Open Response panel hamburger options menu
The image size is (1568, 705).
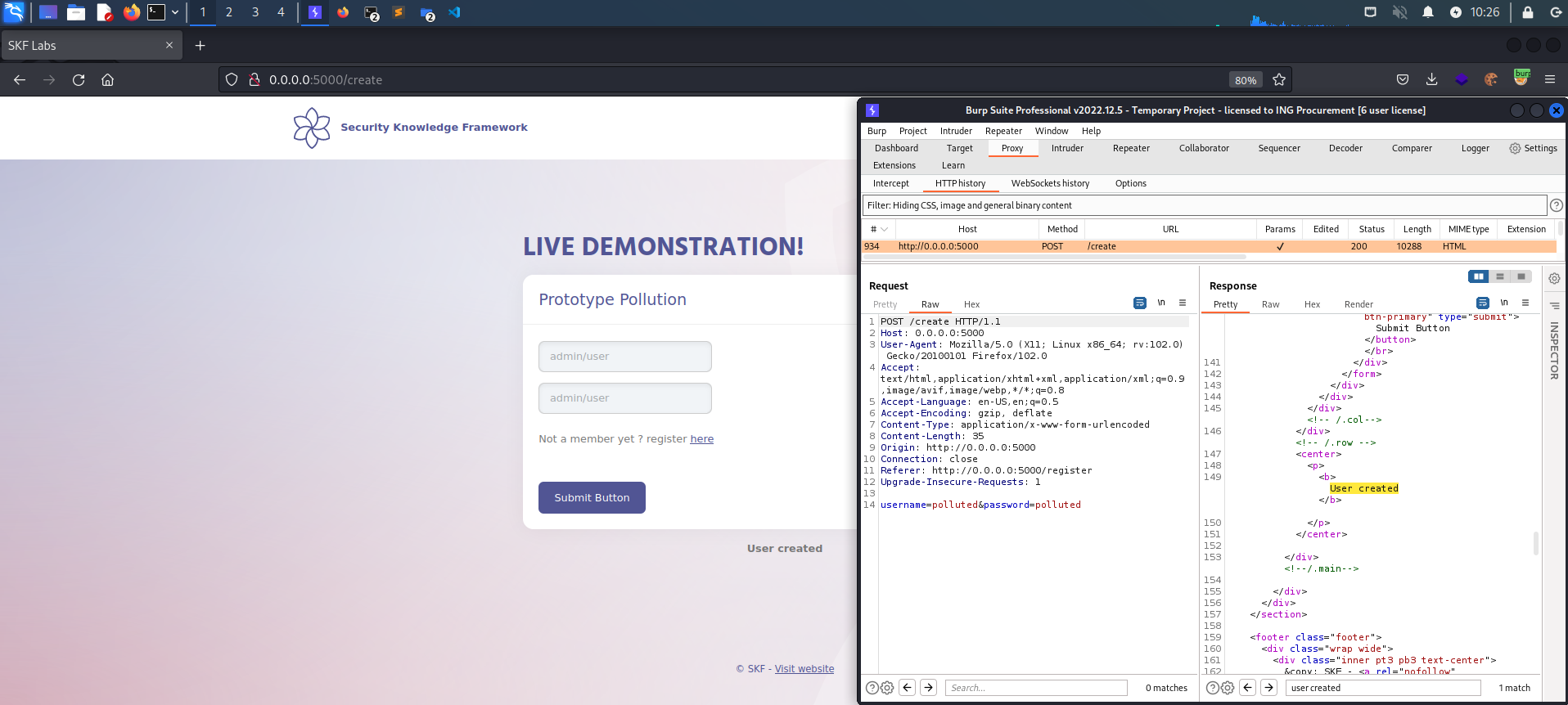pyautogui.click(x=1525, y=303)
